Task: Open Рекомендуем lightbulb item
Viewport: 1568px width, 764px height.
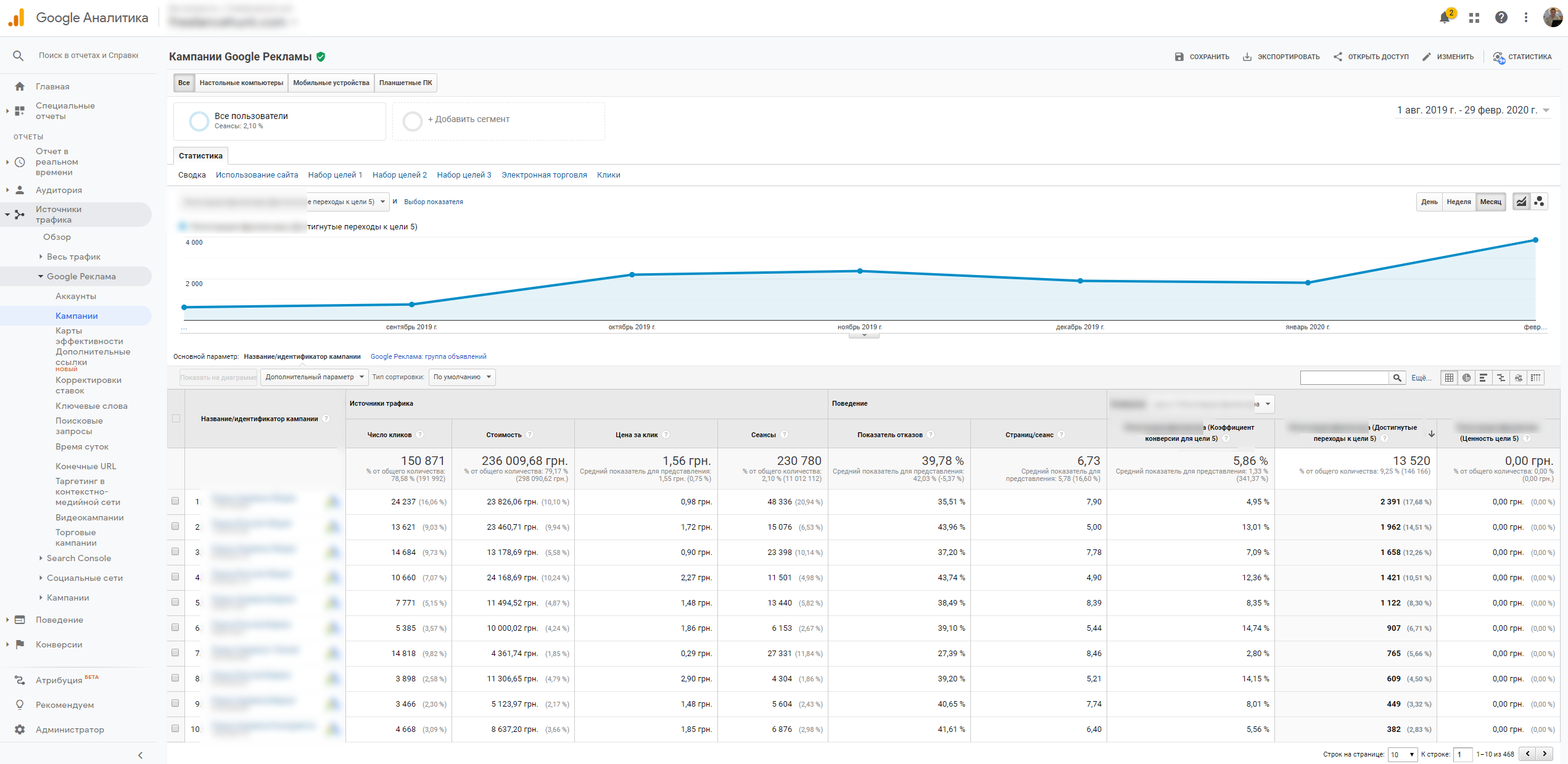Action: point(20,705)
